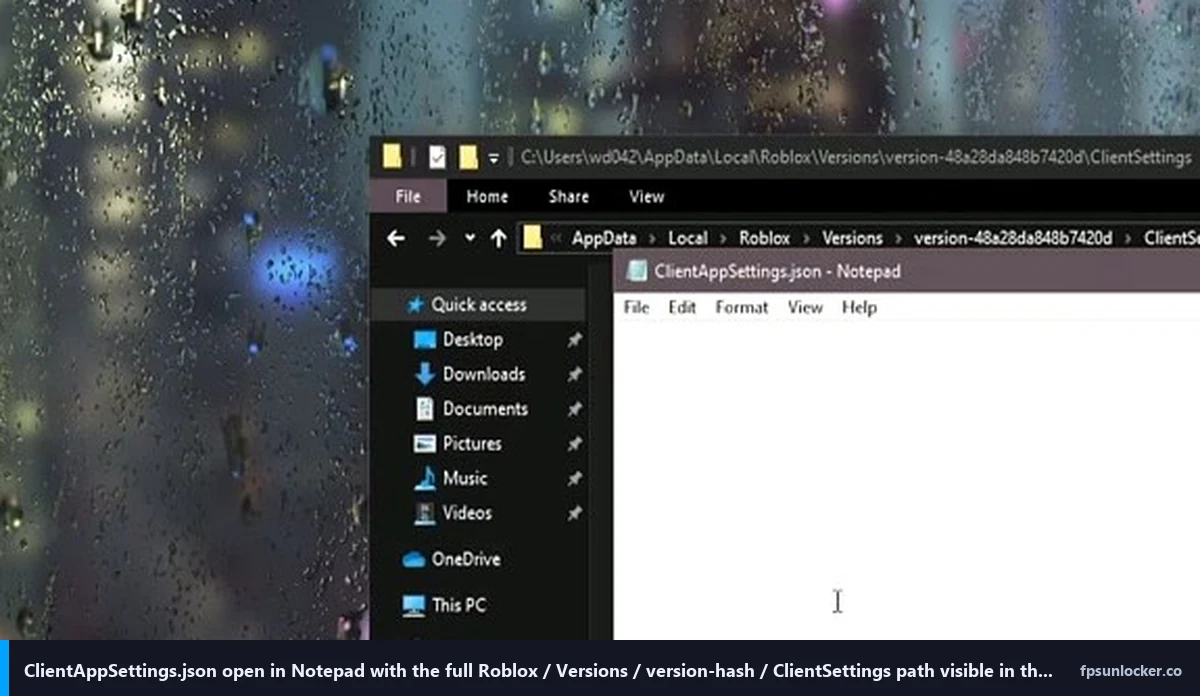Expand the chevron after Roblox breadcrumb
This screenshot has height=696, width=1200.
coord(806,239)
